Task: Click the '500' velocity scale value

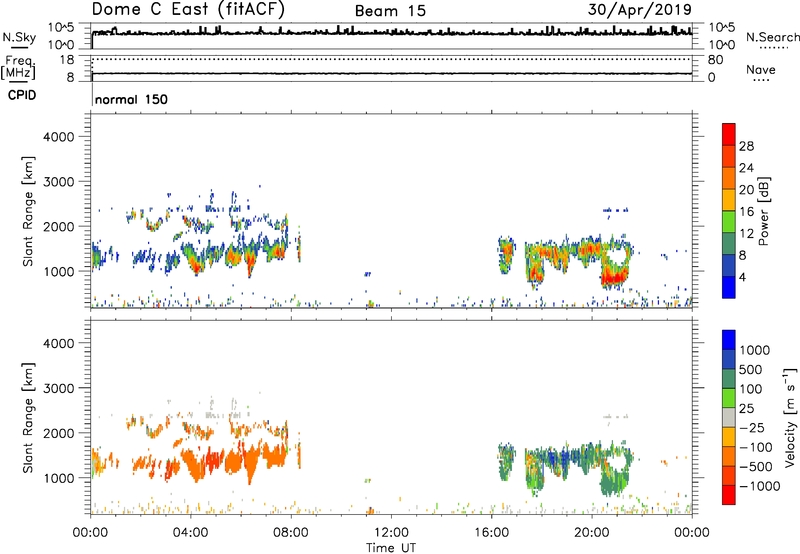Action: pos(751,370)
